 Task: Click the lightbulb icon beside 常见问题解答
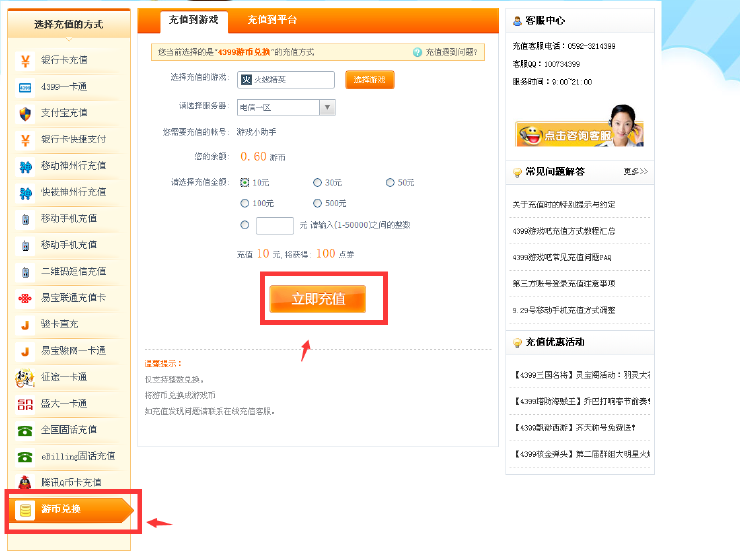pyautogui.click(x=517, y=172)
